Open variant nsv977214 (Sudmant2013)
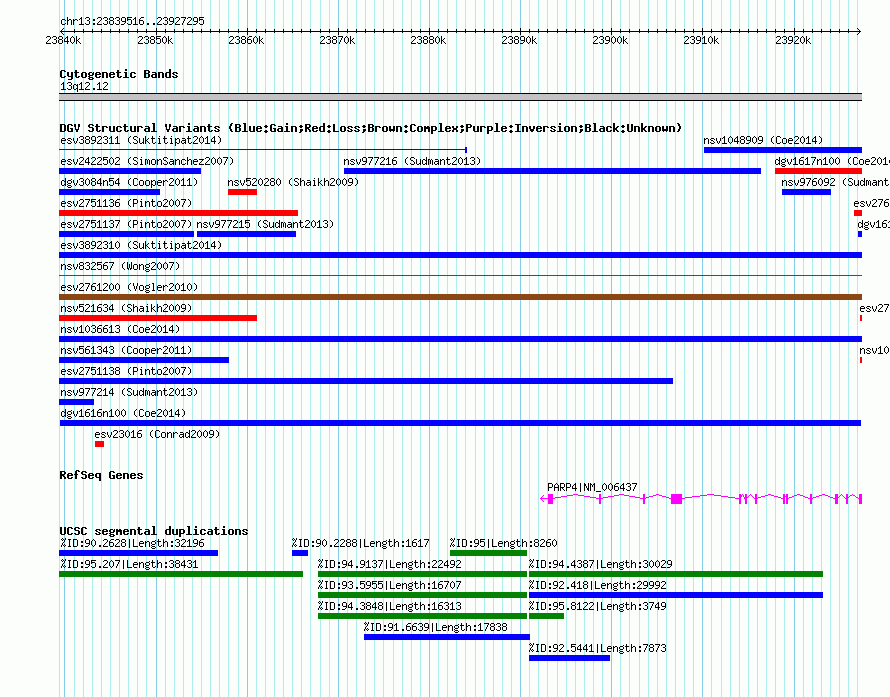 [x=129, y=392]
